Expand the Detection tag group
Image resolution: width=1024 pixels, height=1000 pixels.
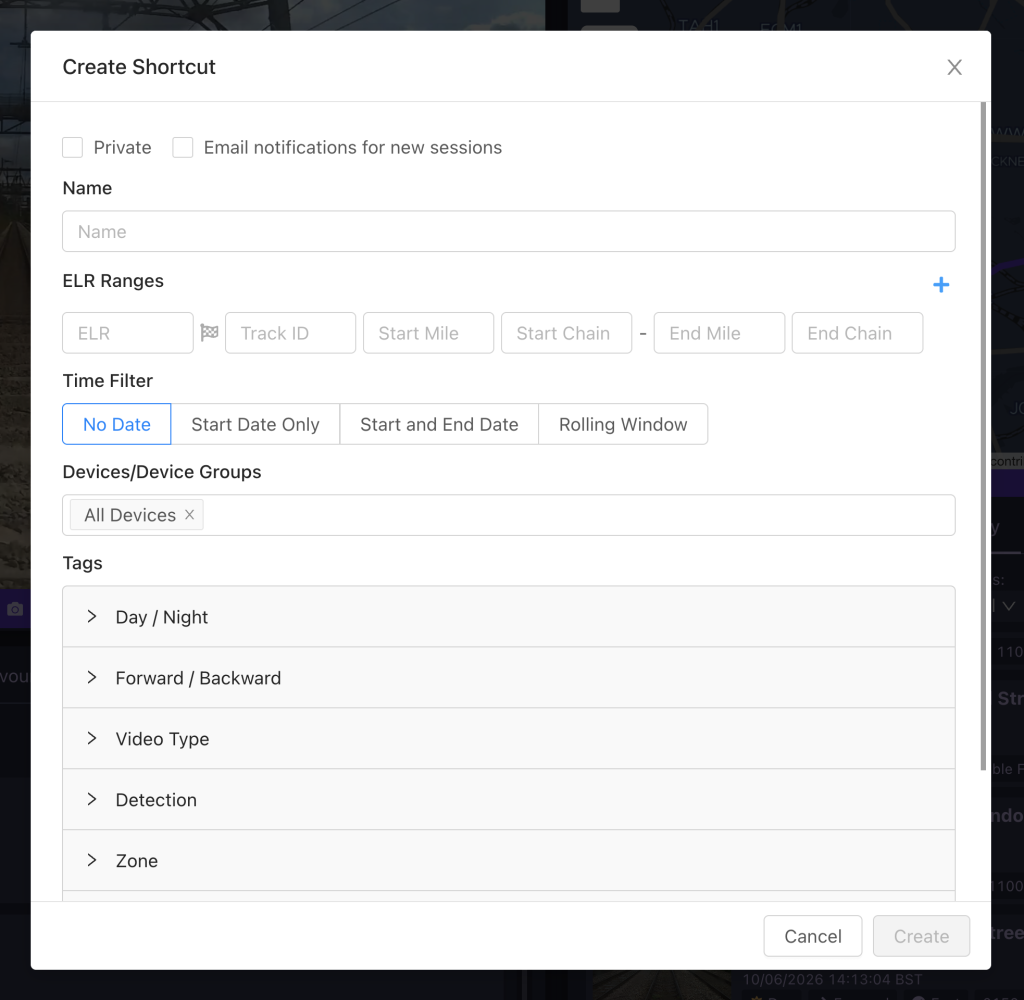(x=509, y=799)
